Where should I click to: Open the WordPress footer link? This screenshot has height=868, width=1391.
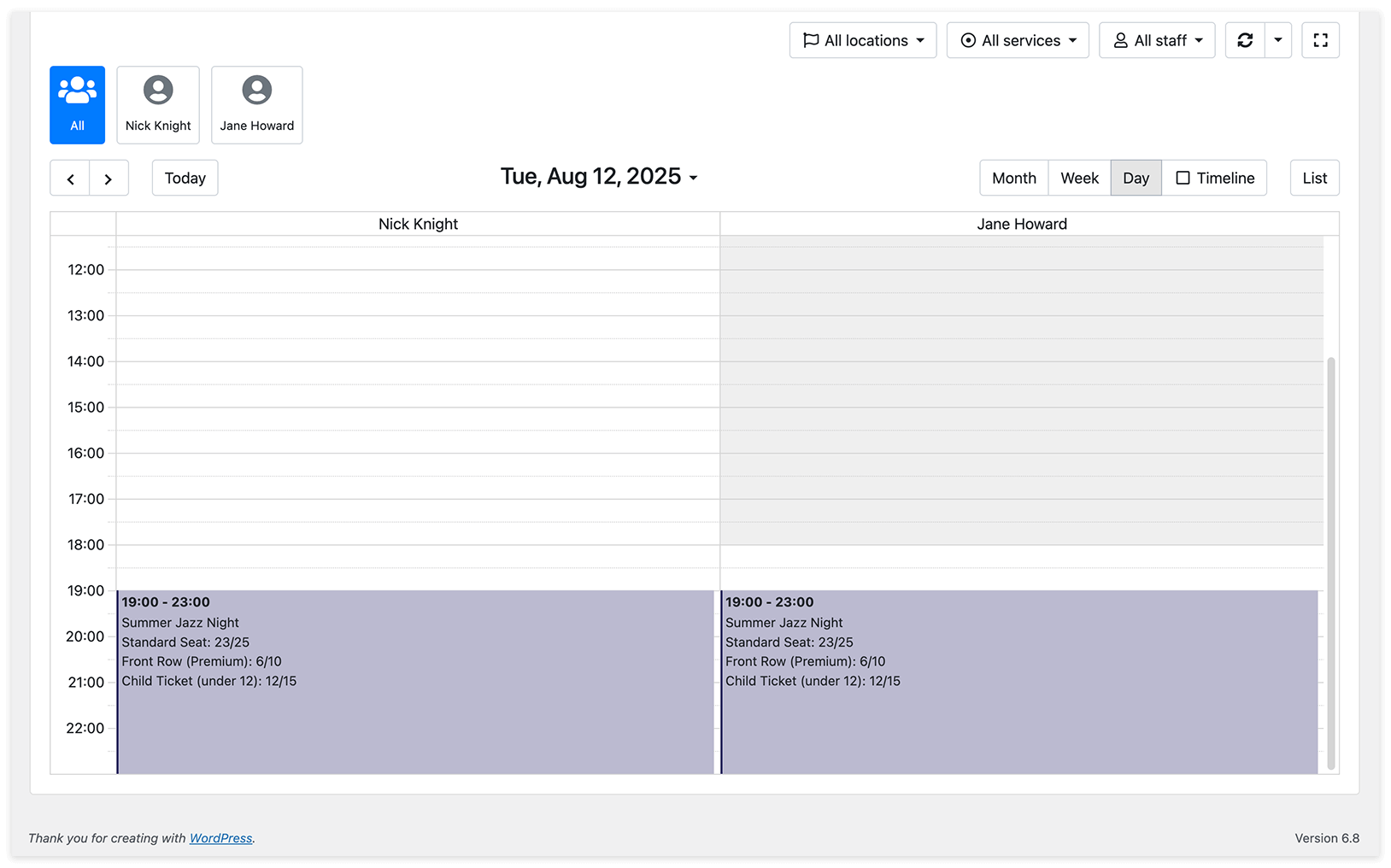click(220, 838)
